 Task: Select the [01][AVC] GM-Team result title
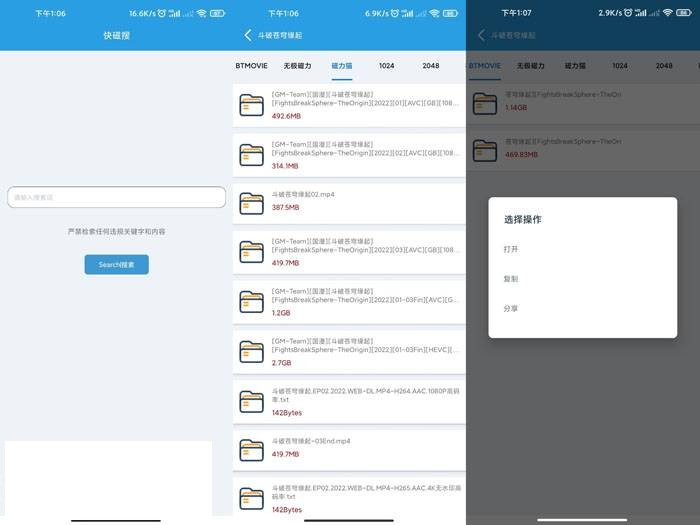[x=365, y=99]
